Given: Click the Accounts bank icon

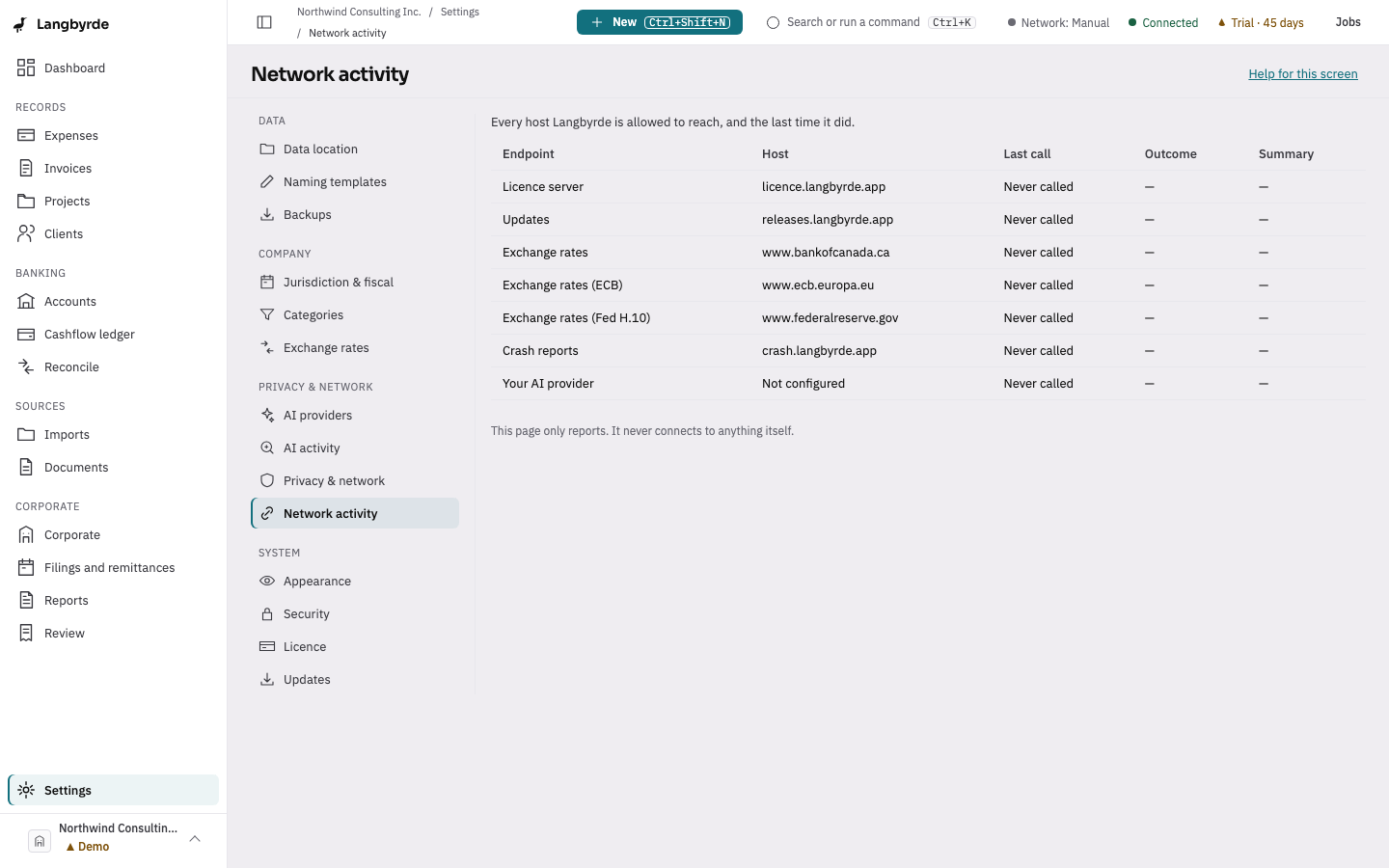Looking at the screenshot, I should pyautogui.click(x=26, y=301).
